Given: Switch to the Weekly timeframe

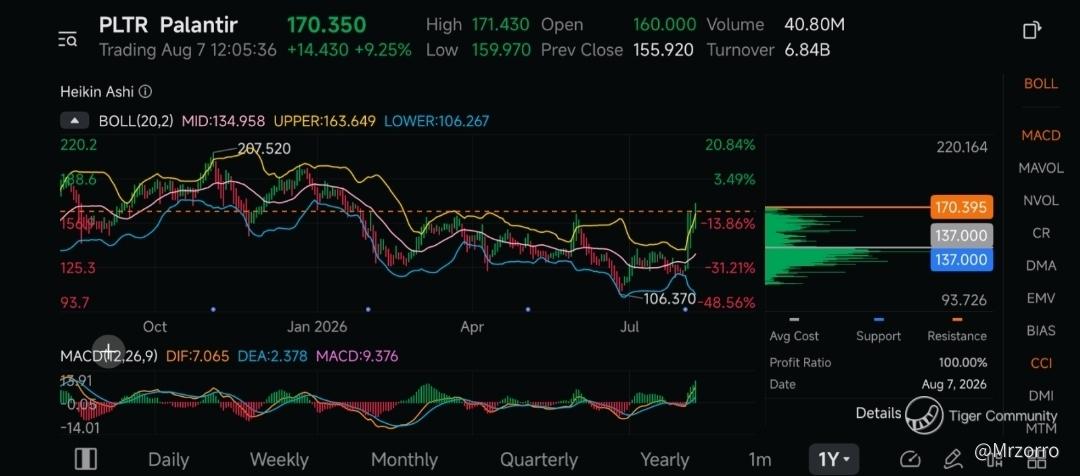Looking at the screenshot, I should pos(279,459).
